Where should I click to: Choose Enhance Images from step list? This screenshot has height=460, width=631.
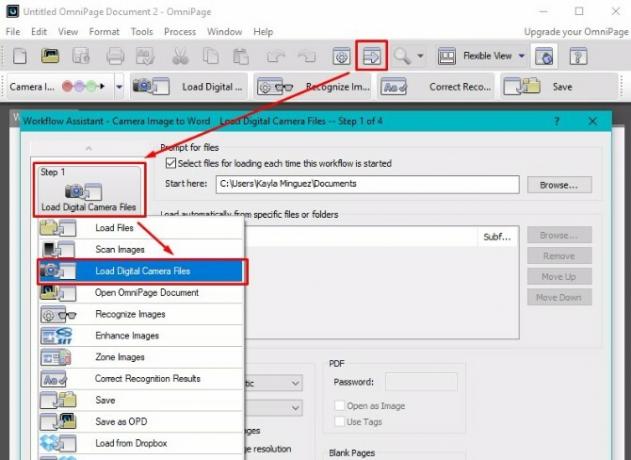141,336
